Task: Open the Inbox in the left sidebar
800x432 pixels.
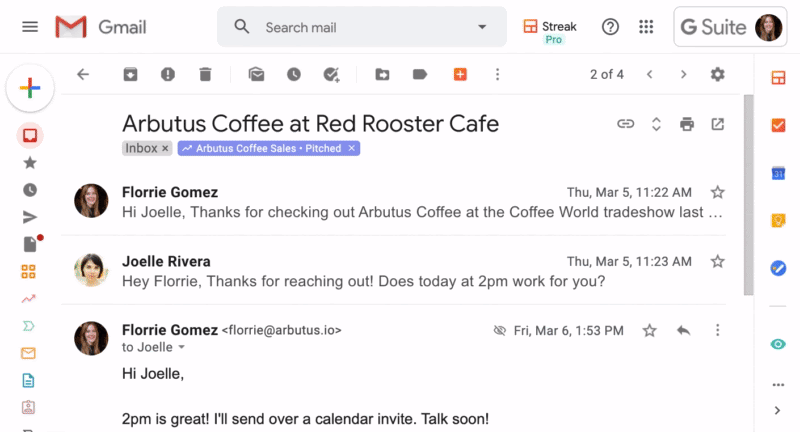Action: tap(30, 136)
